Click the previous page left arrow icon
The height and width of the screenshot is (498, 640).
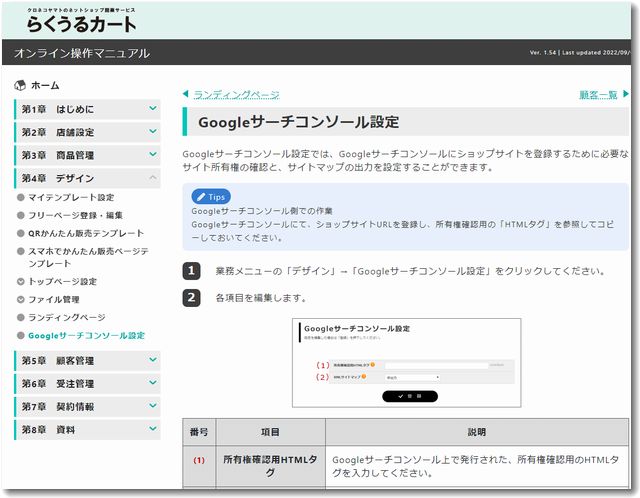(186, 94)
